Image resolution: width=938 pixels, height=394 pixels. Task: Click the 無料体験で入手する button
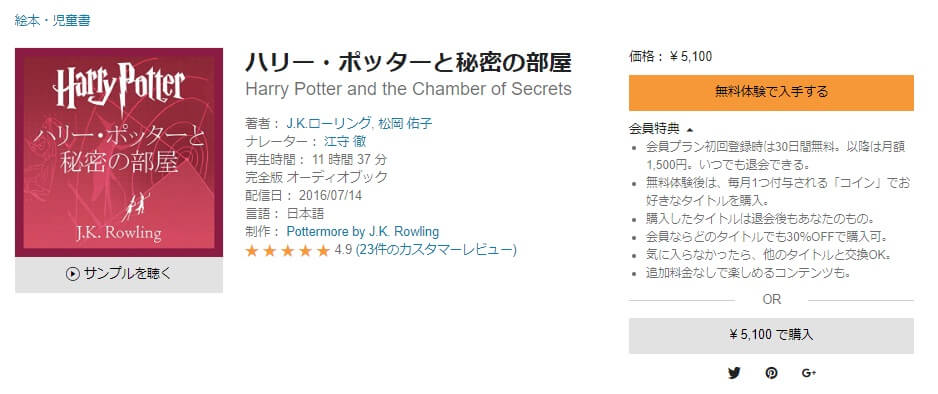click(771, 92)
